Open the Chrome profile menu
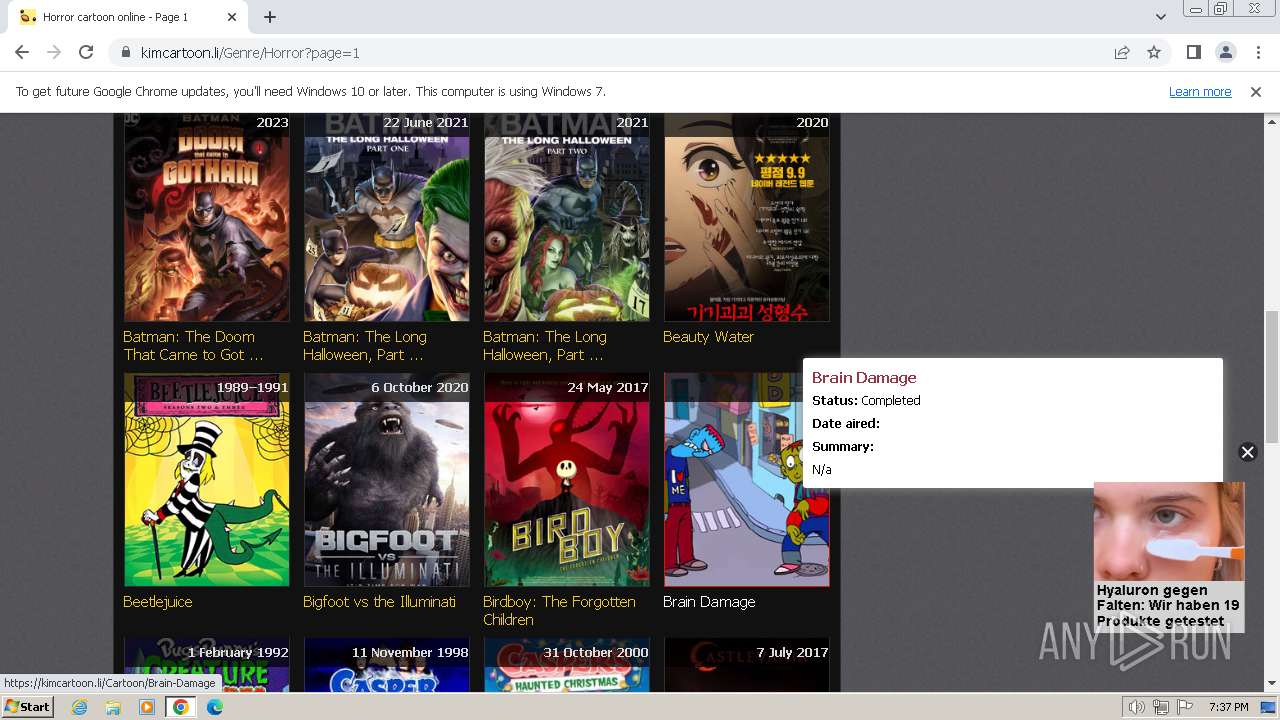The height and width of the screenshot is (720, 1280). click(1225, 52)
